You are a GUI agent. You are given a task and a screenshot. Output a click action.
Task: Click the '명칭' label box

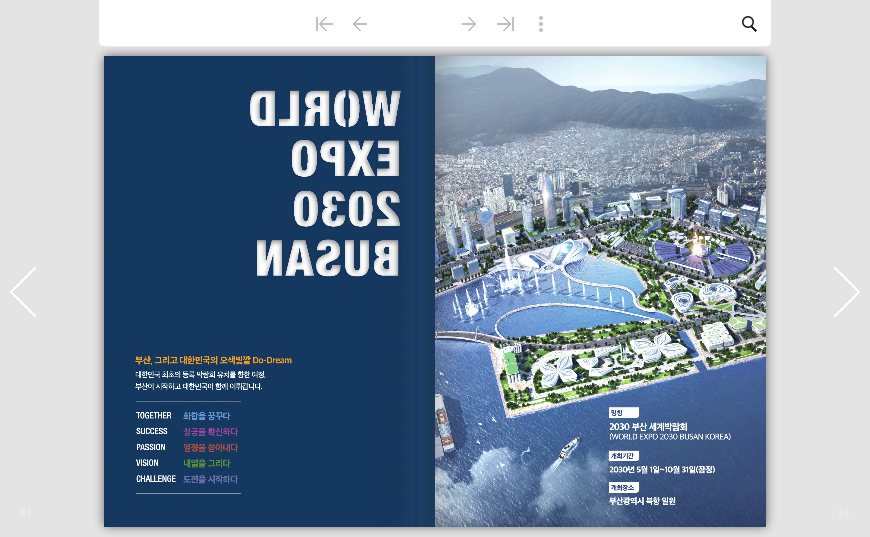pyautogui.click(x=624, y=413)
